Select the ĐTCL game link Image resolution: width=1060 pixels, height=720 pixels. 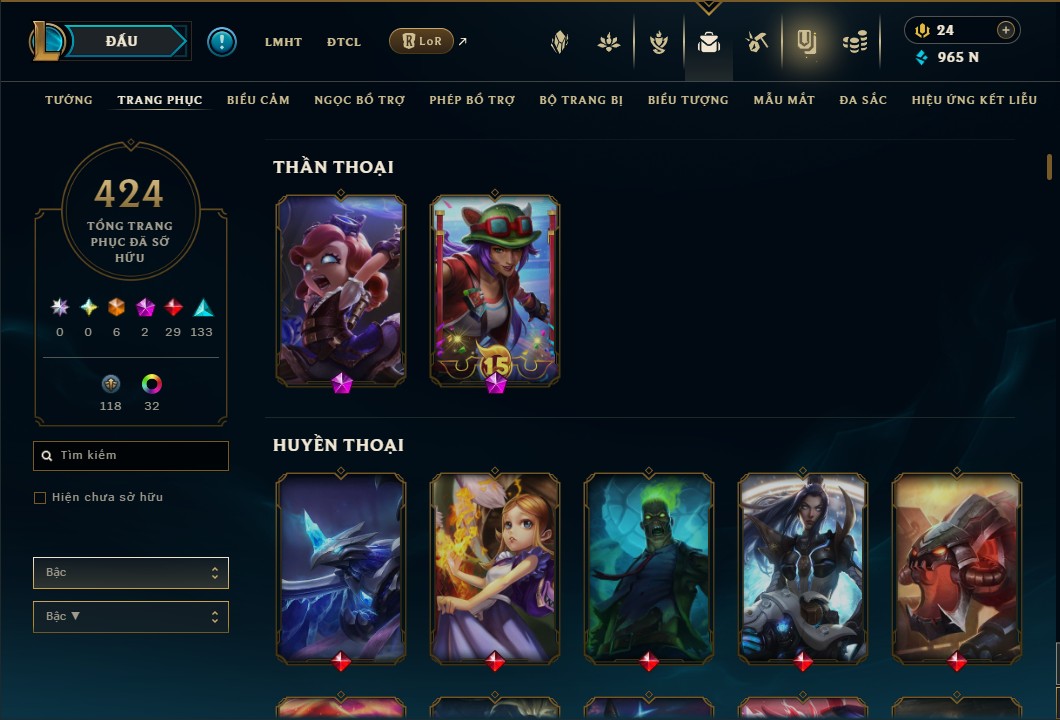(344, 42)
